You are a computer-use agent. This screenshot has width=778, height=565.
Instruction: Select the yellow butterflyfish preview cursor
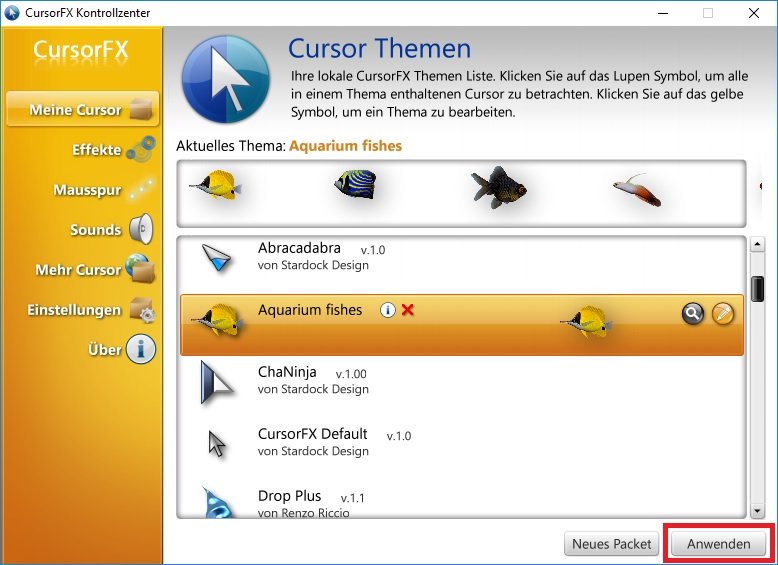pyautogui.click(x=216, y=185)
